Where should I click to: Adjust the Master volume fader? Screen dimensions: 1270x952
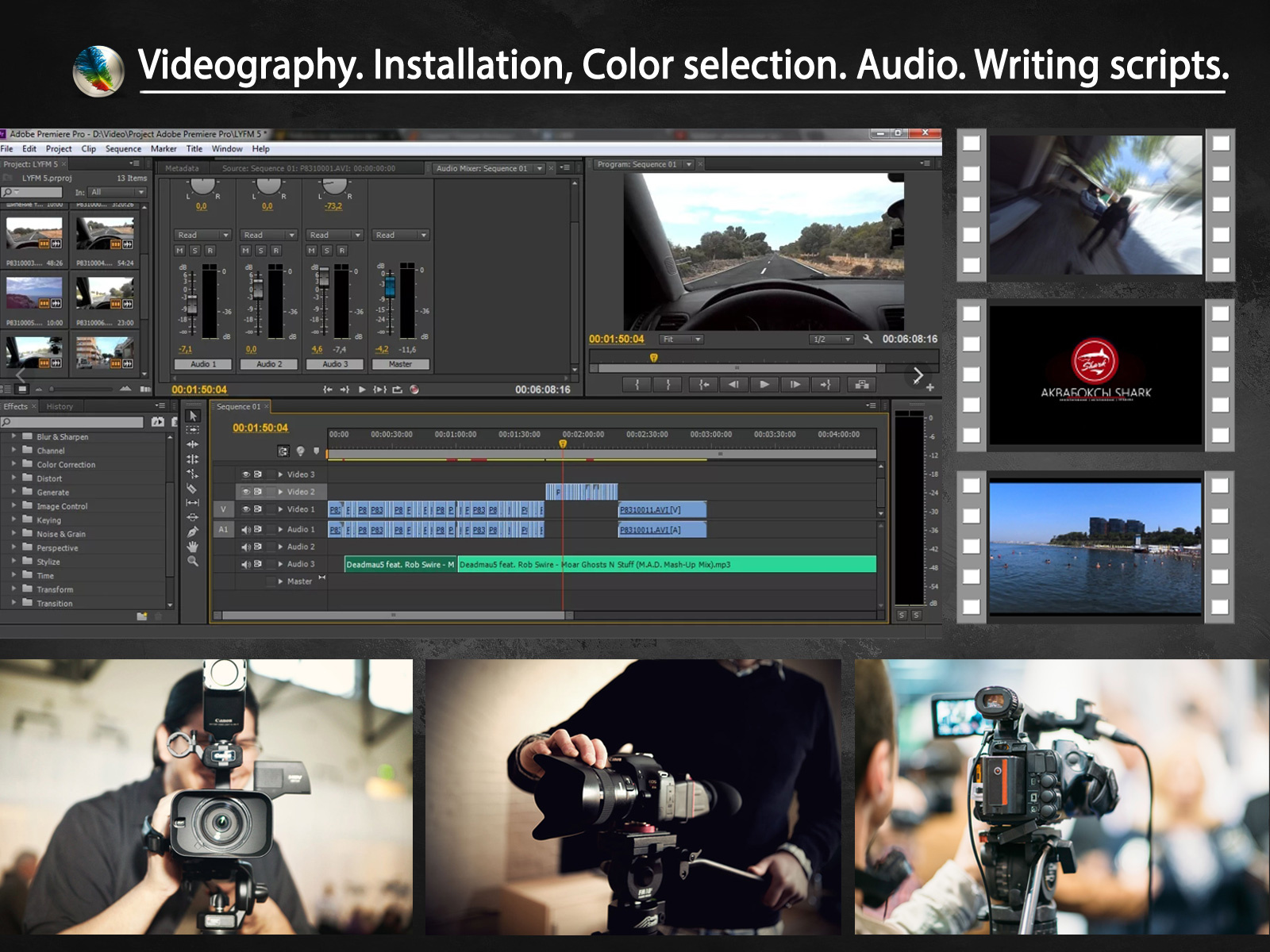coord(389,286)
